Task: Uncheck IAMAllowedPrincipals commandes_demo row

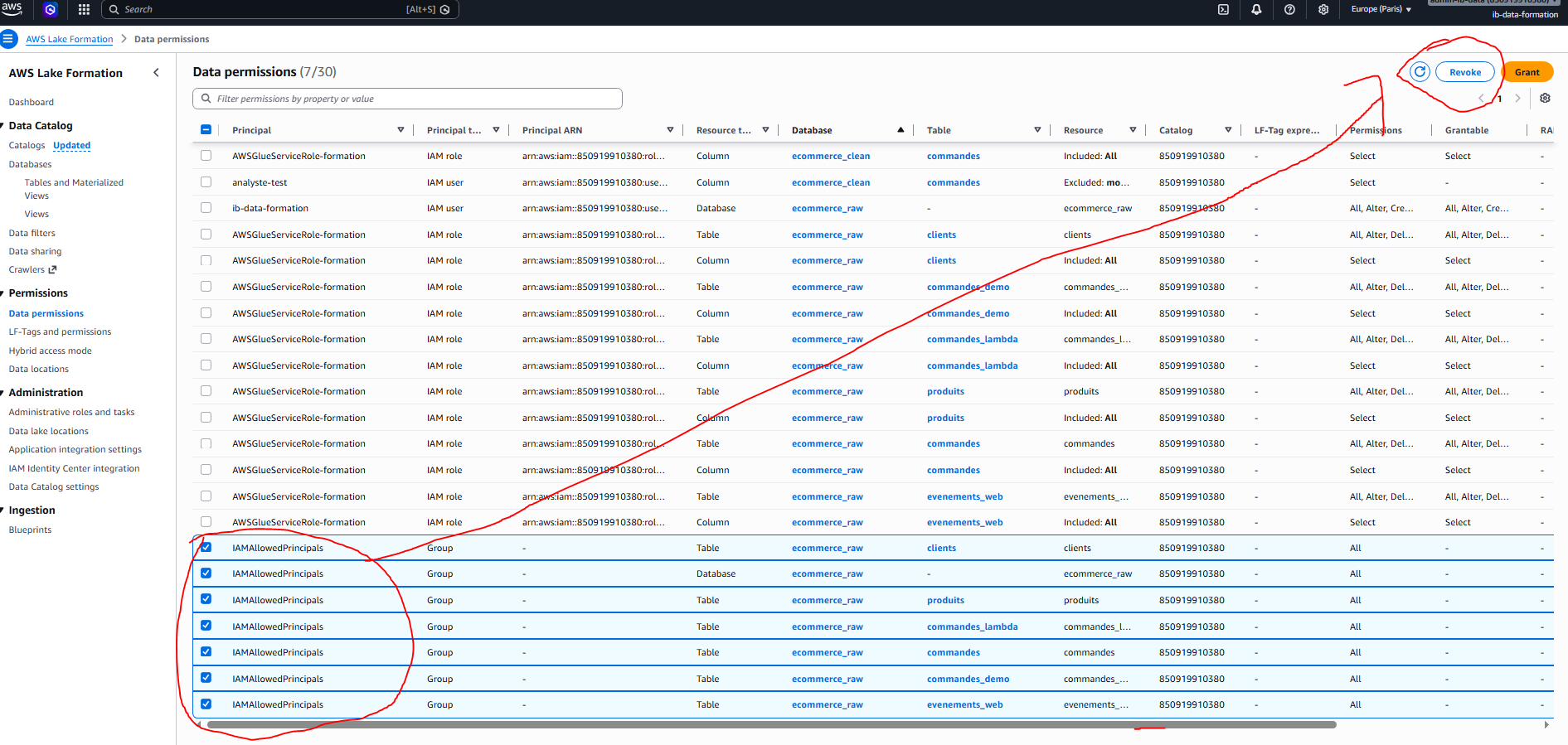Action: tap(206, 678)
